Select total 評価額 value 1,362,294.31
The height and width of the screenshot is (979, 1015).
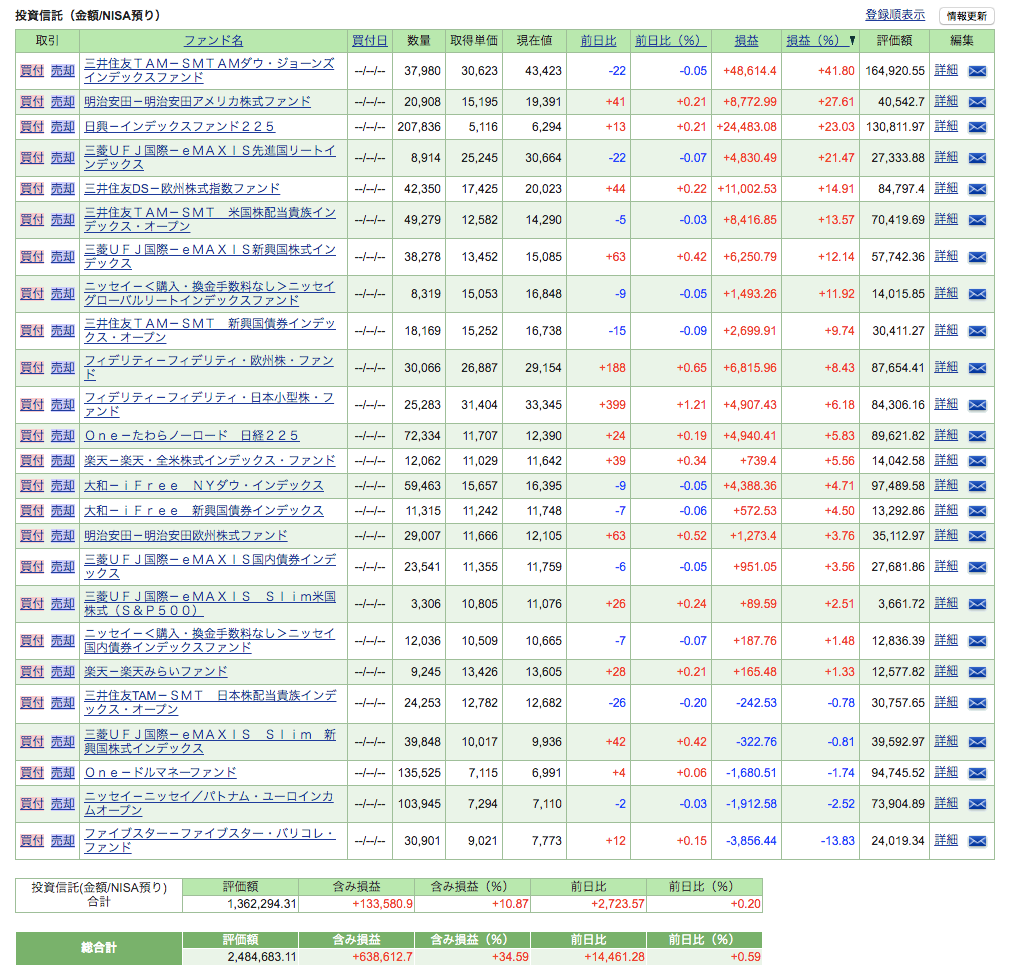(262, 904)
